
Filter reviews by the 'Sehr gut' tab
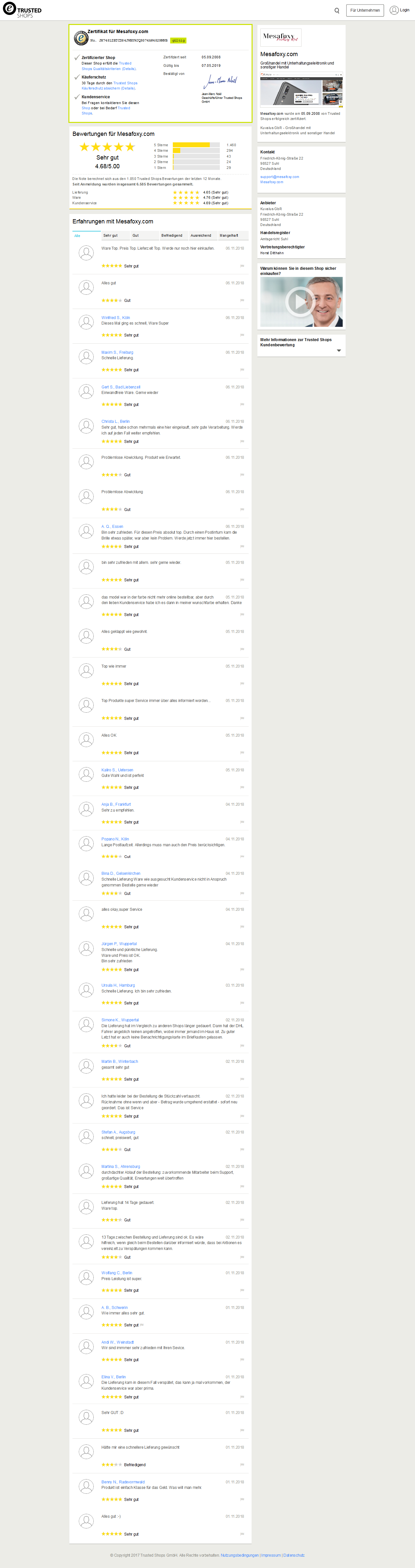pos(116,236)
